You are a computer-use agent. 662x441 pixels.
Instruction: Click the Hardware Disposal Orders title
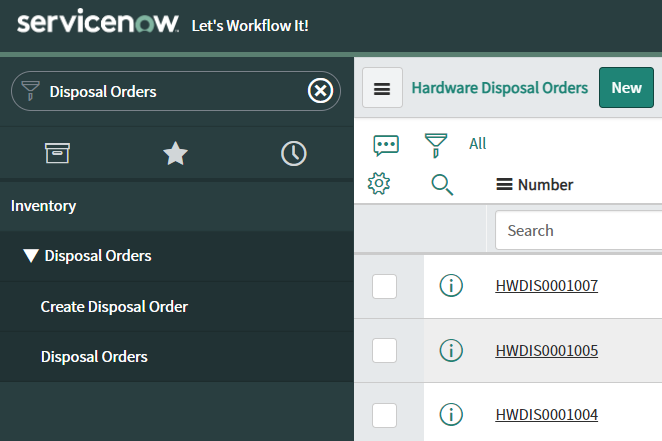coord(500,88)
